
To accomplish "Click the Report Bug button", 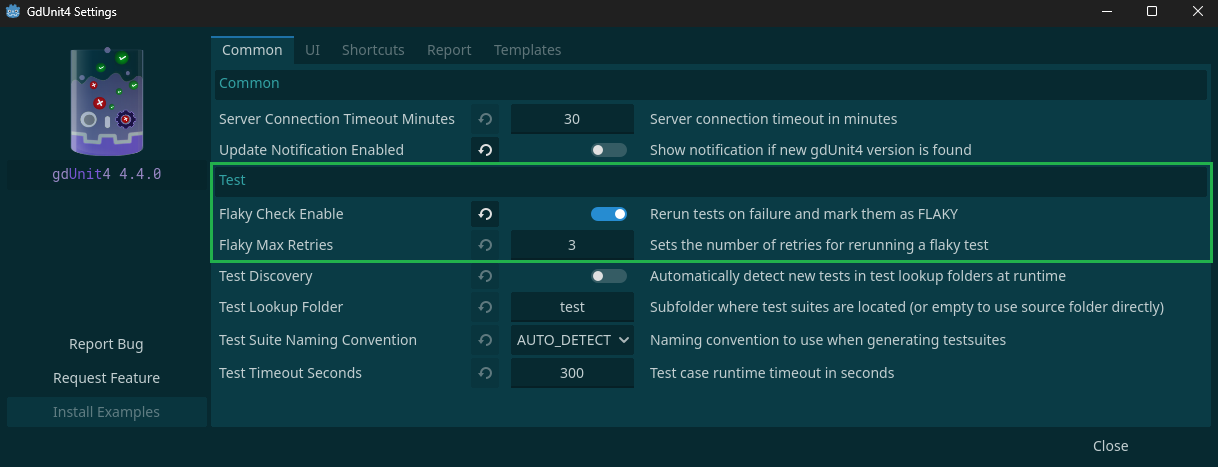I will click(x=106, y=344).
